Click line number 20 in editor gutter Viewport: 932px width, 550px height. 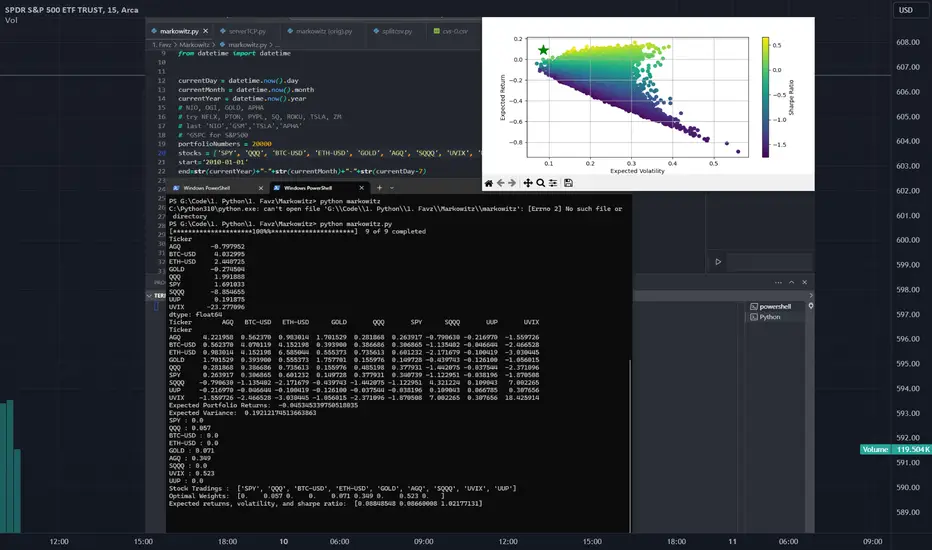162,153
